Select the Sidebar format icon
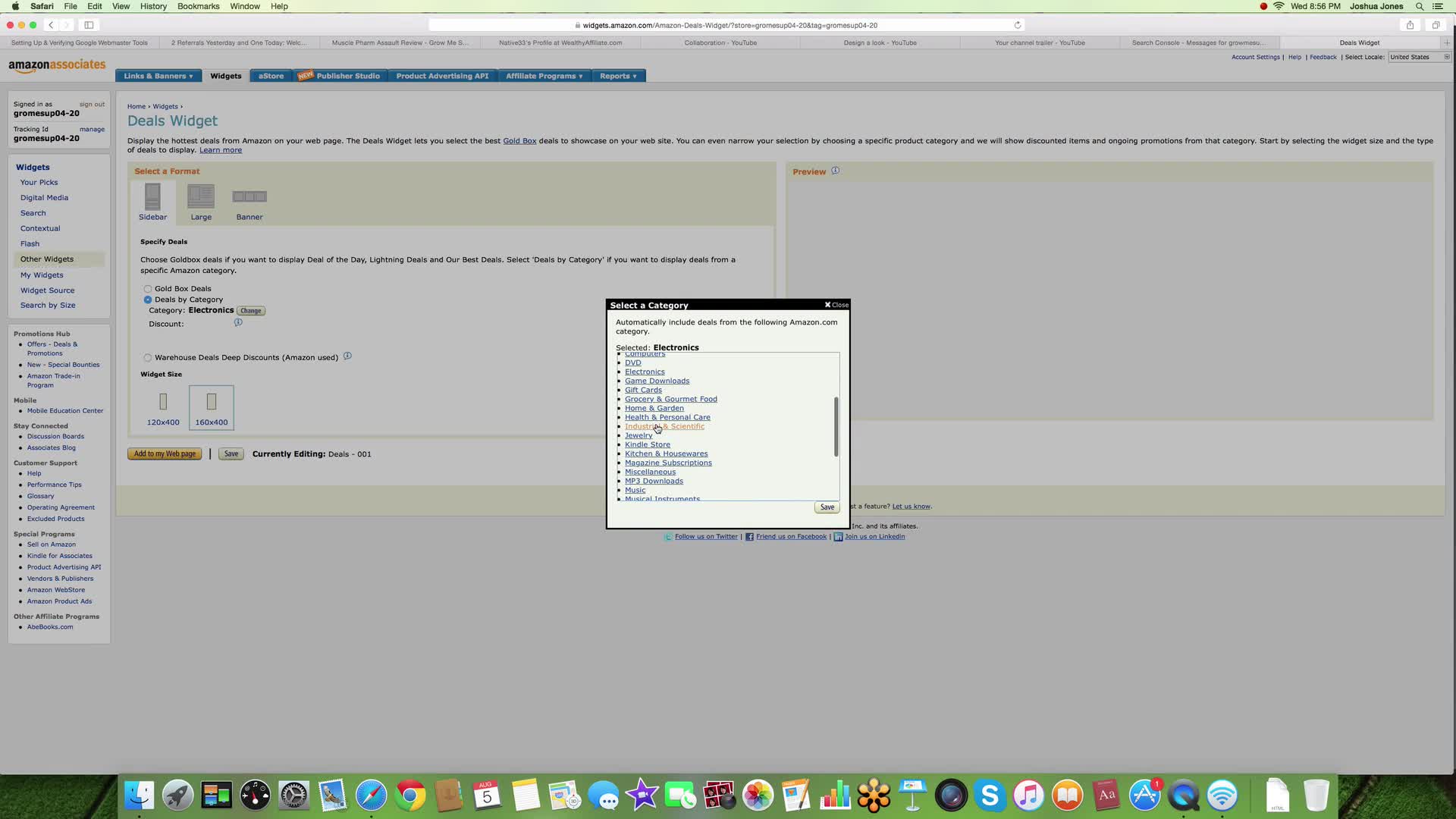This screenshot has width=1456, height=819. coord(152,197)
